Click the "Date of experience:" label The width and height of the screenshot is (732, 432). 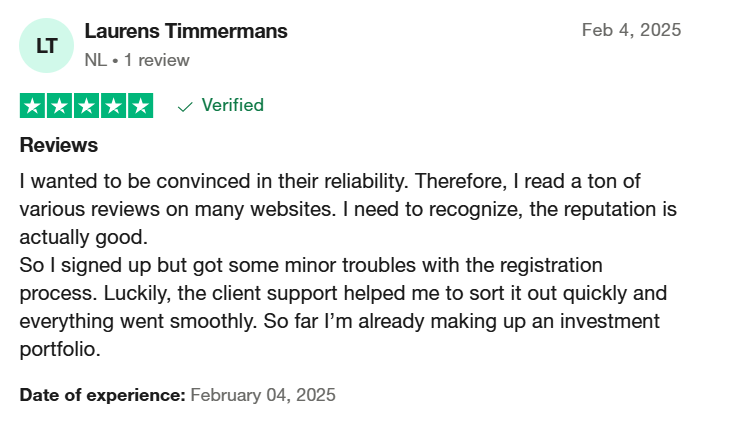[x=103, y=395]
